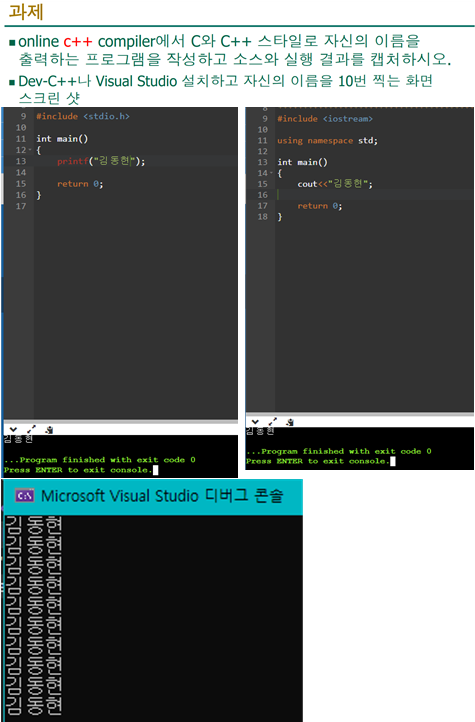Click the '김동현' output in the left console
Image resolution: width=475 pixels, height=722 pixels.
click(18, 439)
